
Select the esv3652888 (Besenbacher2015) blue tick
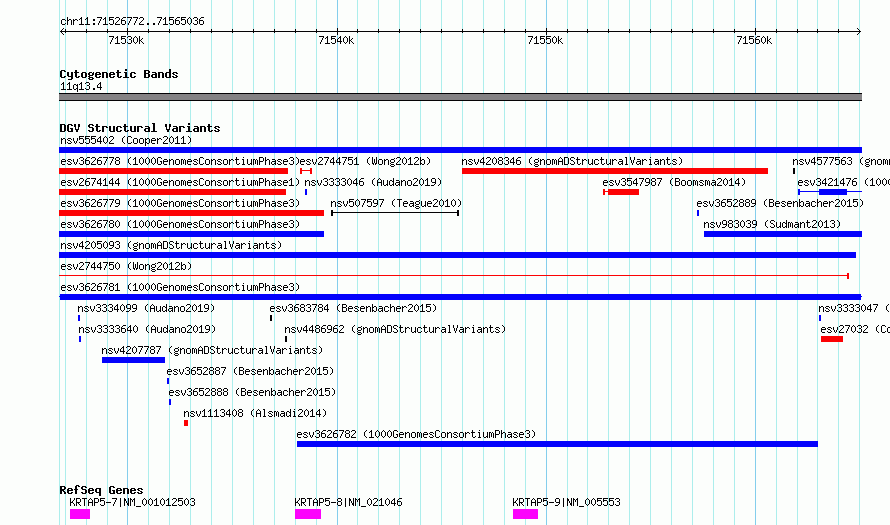point(170,402)
